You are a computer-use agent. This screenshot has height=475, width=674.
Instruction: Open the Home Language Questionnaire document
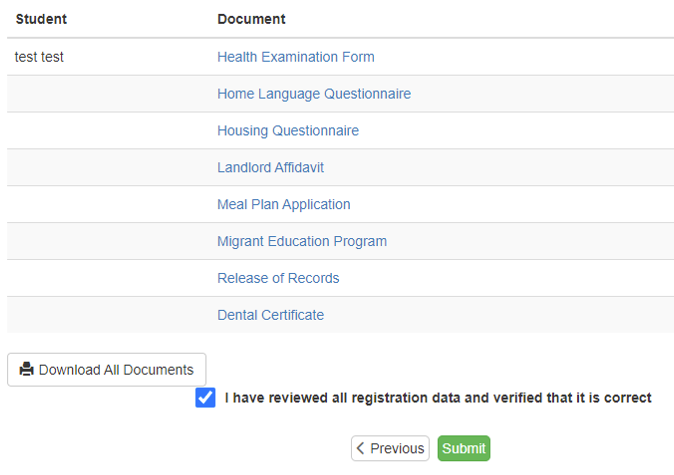click(x=313, y=94)
